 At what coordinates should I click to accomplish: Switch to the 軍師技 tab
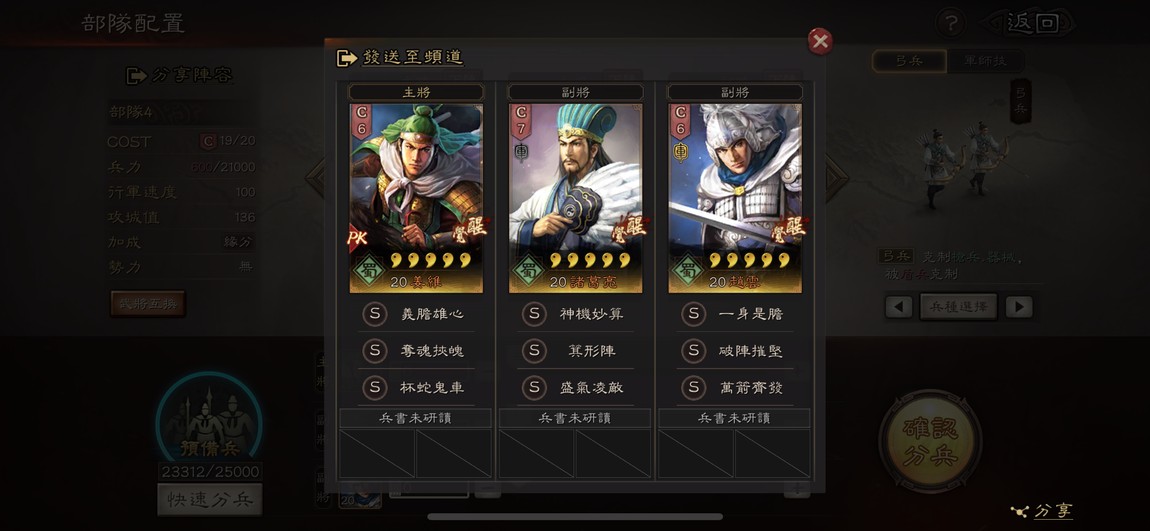tap(984, 62)
